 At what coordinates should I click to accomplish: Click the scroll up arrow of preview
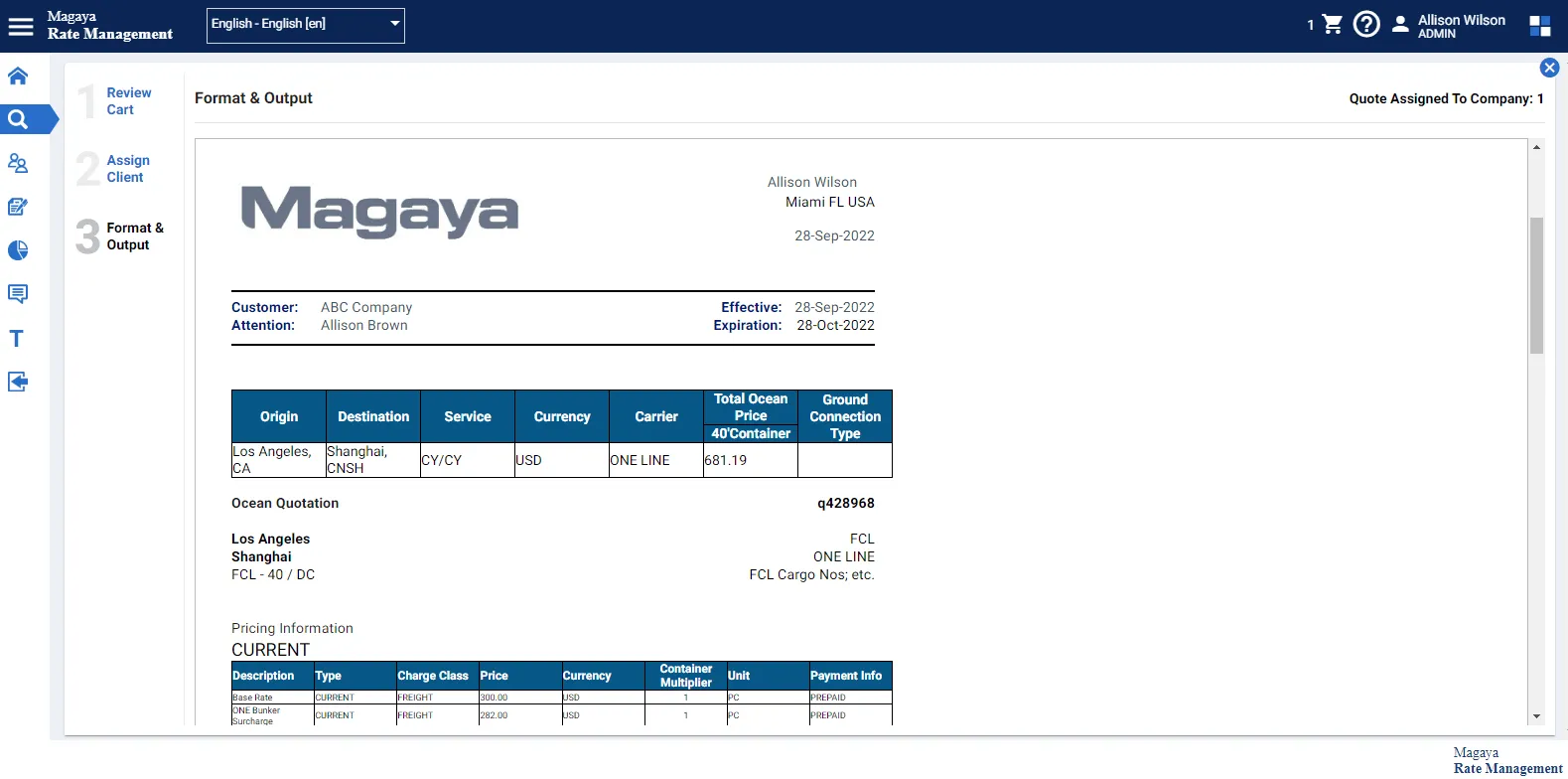pos(1536,147)
